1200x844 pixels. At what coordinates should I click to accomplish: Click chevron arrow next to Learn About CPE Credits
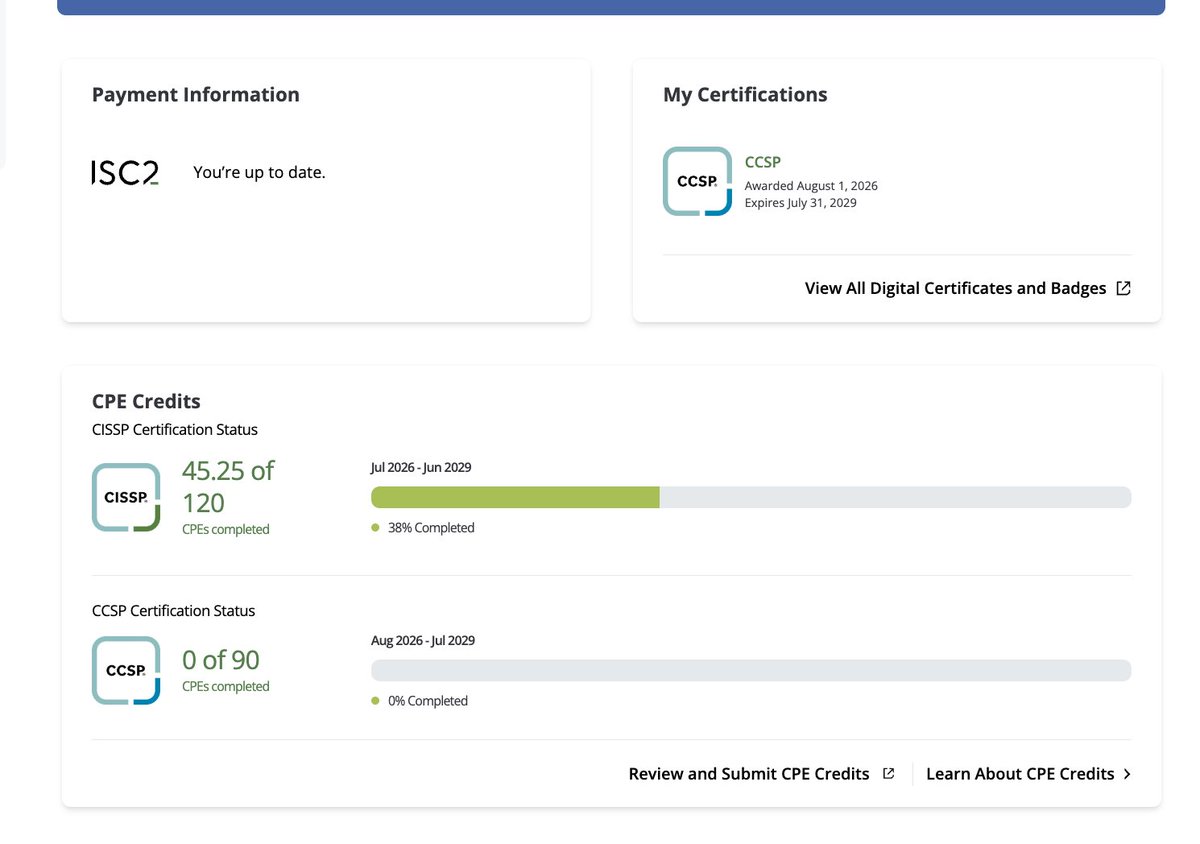[1127, 774]
